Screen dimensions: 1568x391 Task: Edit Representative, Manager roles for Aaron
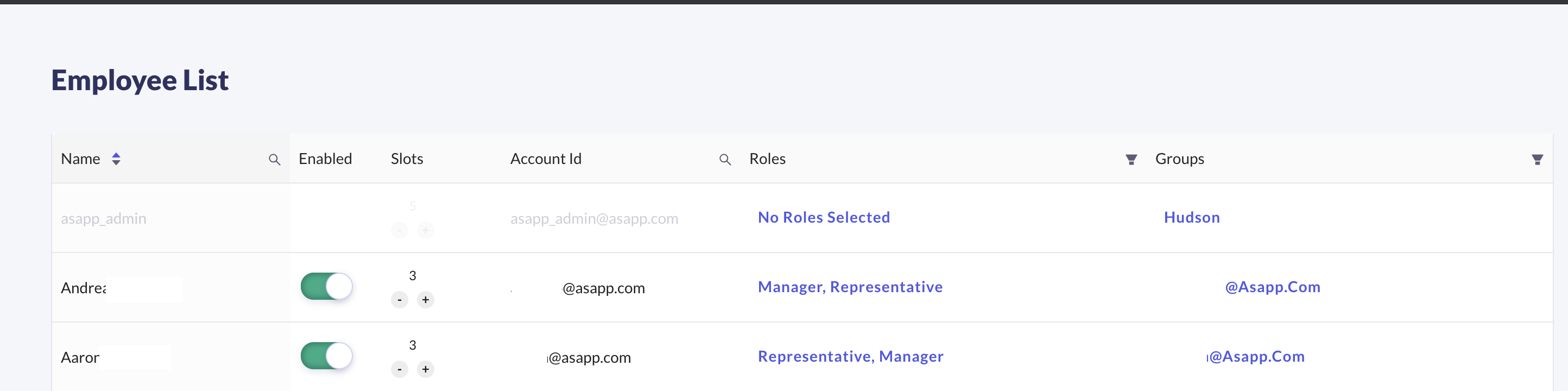pyautogui.click(x=850, y=356)
